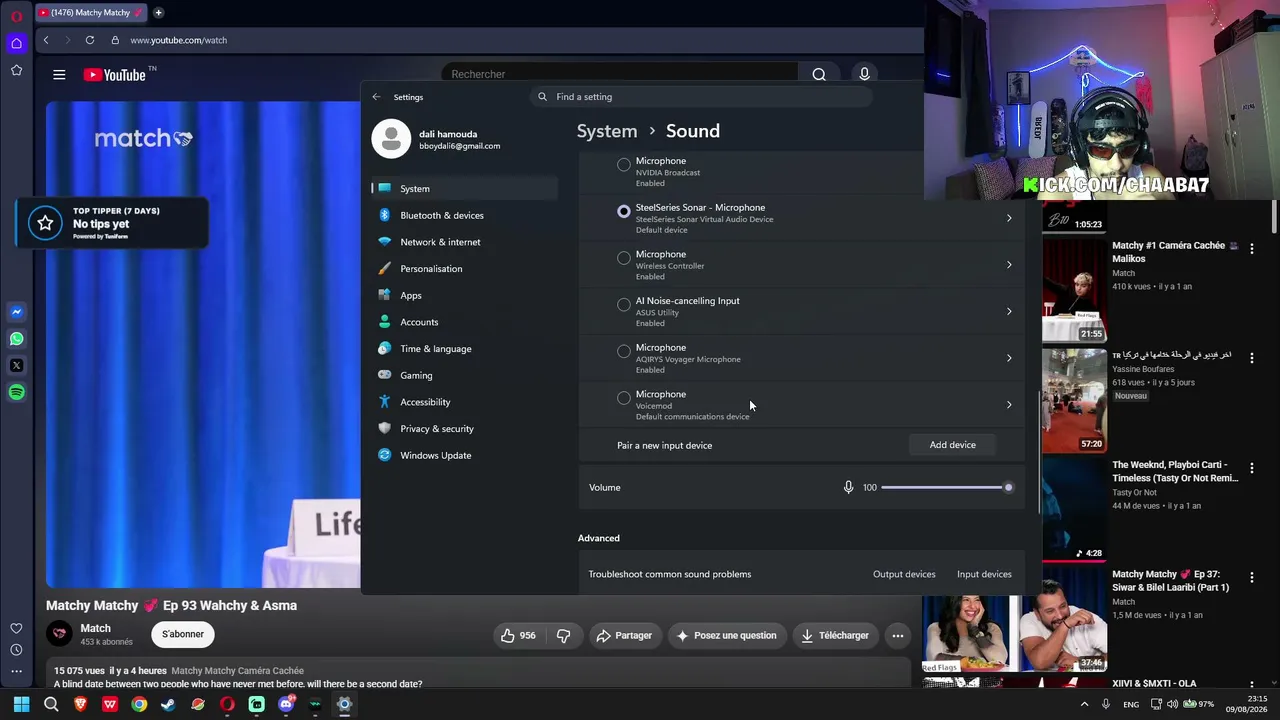Click the Settings "Find a setting" search box

pos(702,97)
